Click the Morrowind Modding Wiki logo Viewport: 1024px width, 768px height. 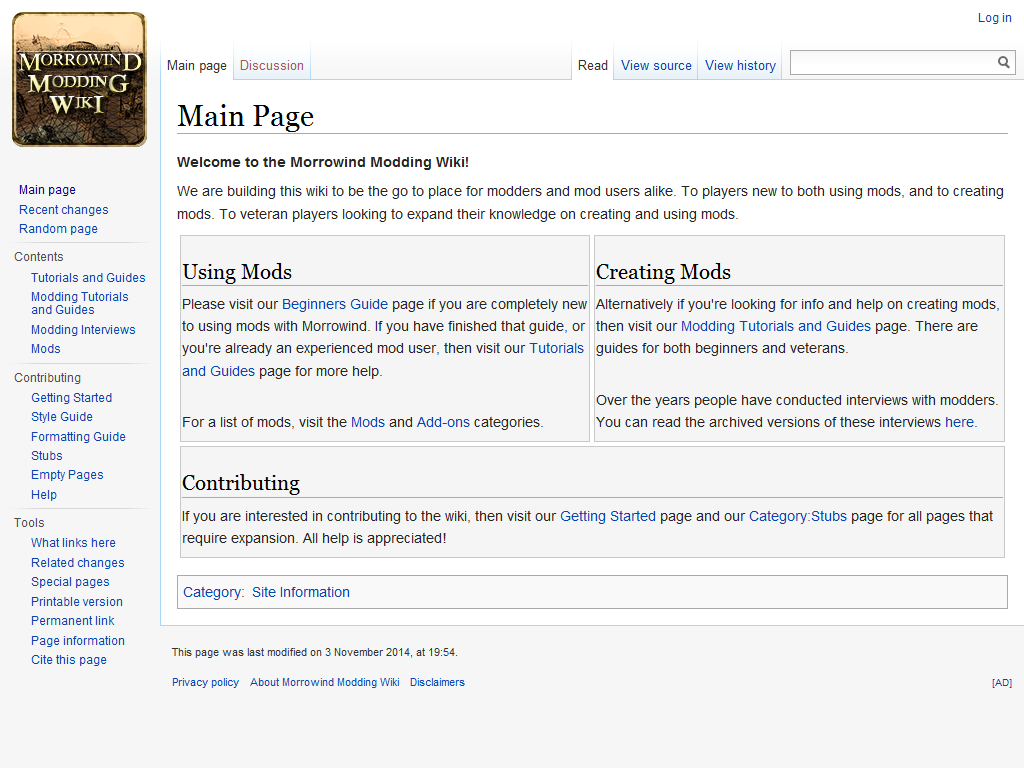(x=79, y=80)
